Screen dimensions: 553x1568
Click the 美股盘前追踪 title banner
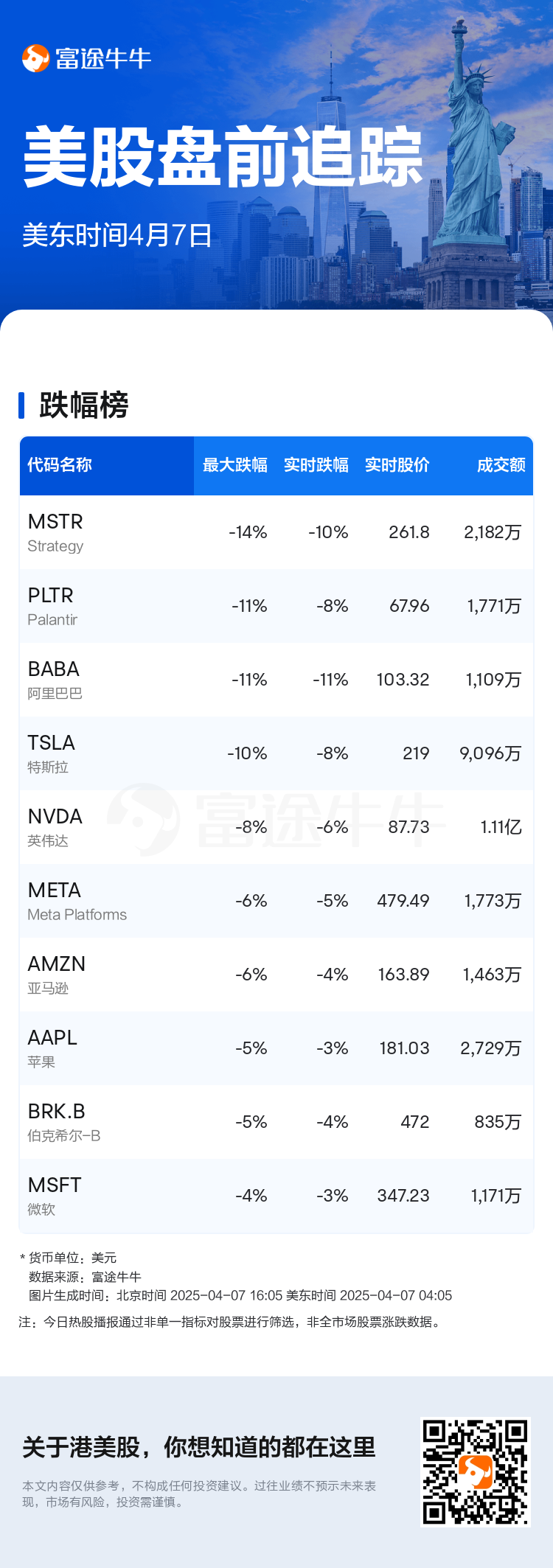223,157
